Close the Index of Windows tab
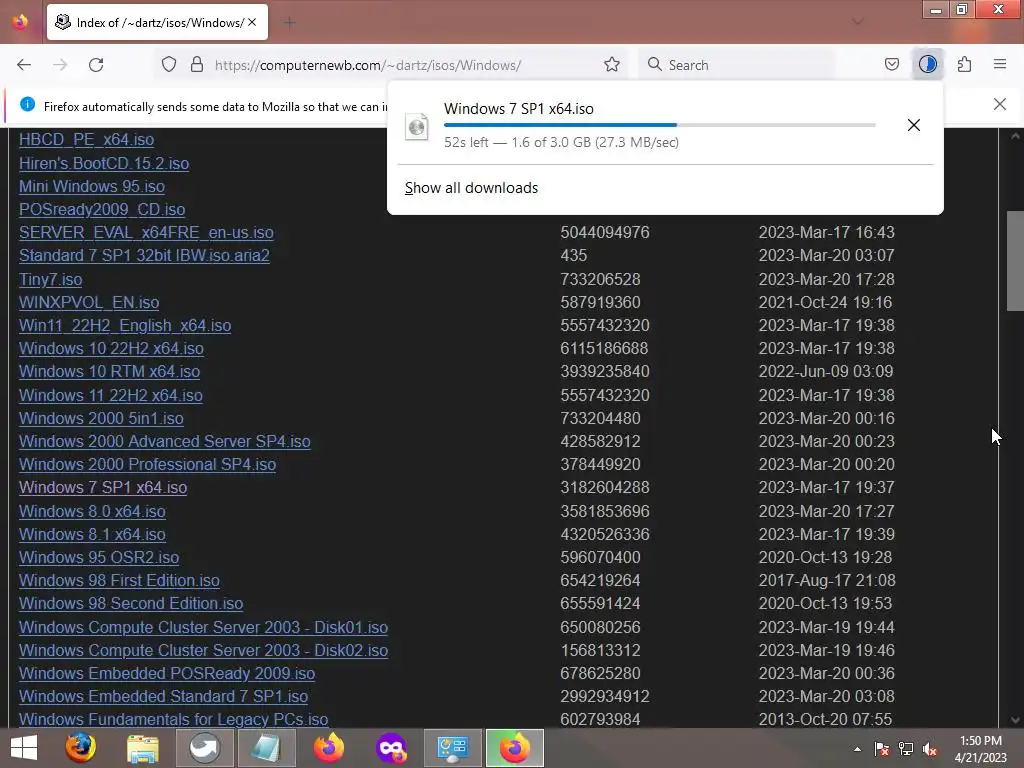Screen dimensions: 1024x768 click(x=252, y=22)
